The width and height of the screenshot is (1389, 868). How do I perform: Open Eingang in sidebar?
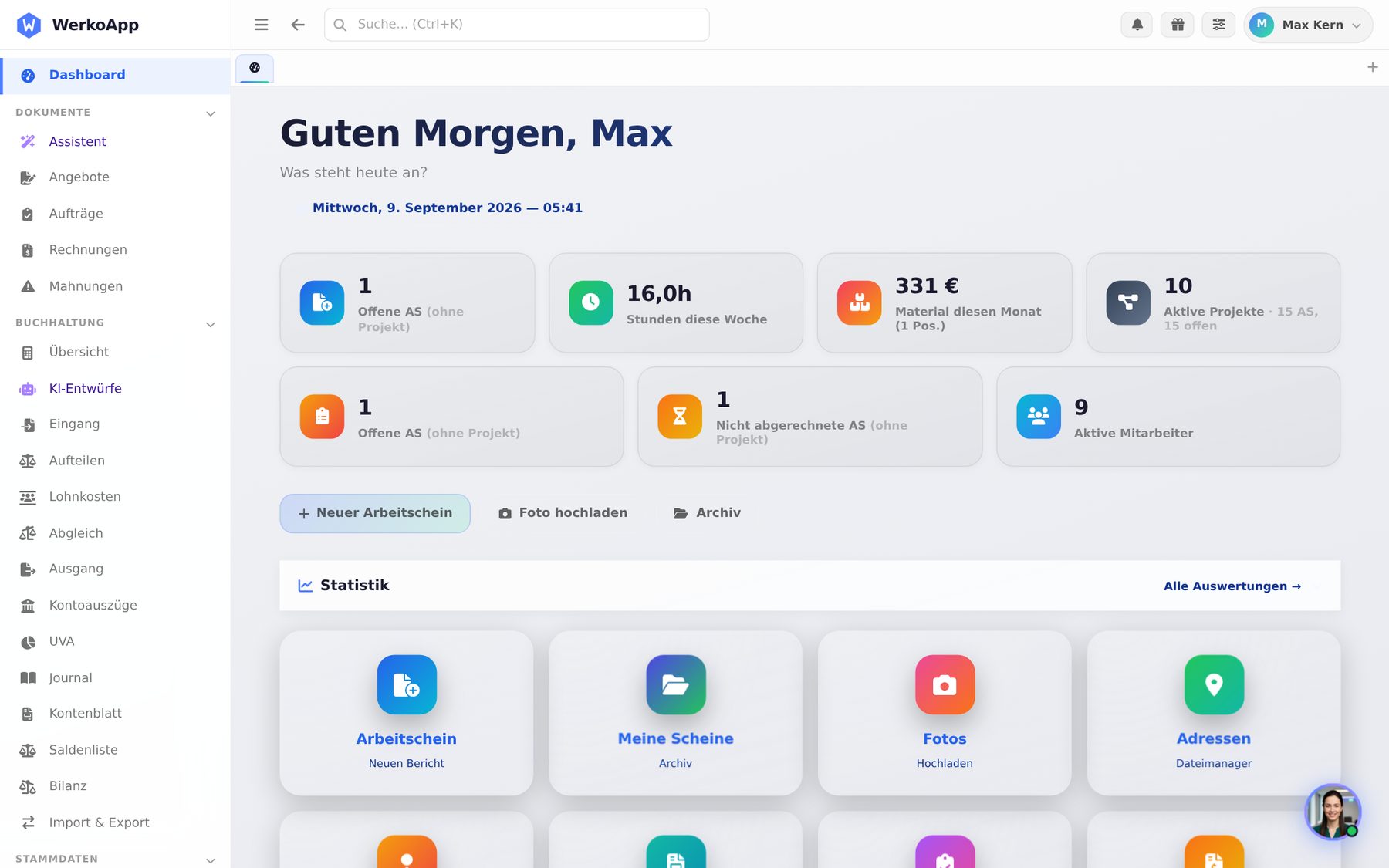(x=116, y=424)
